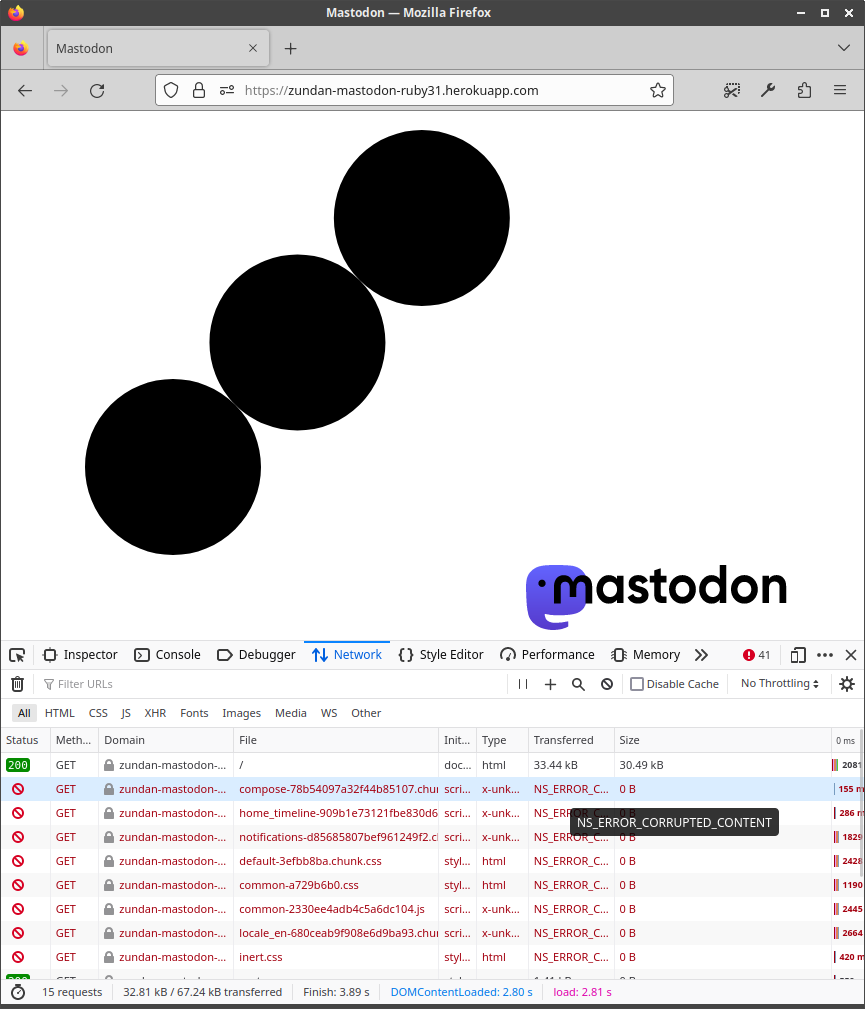Filter requests by Fonts
The width and height of the screenshot is (865, 1009).
pos(194,713)
